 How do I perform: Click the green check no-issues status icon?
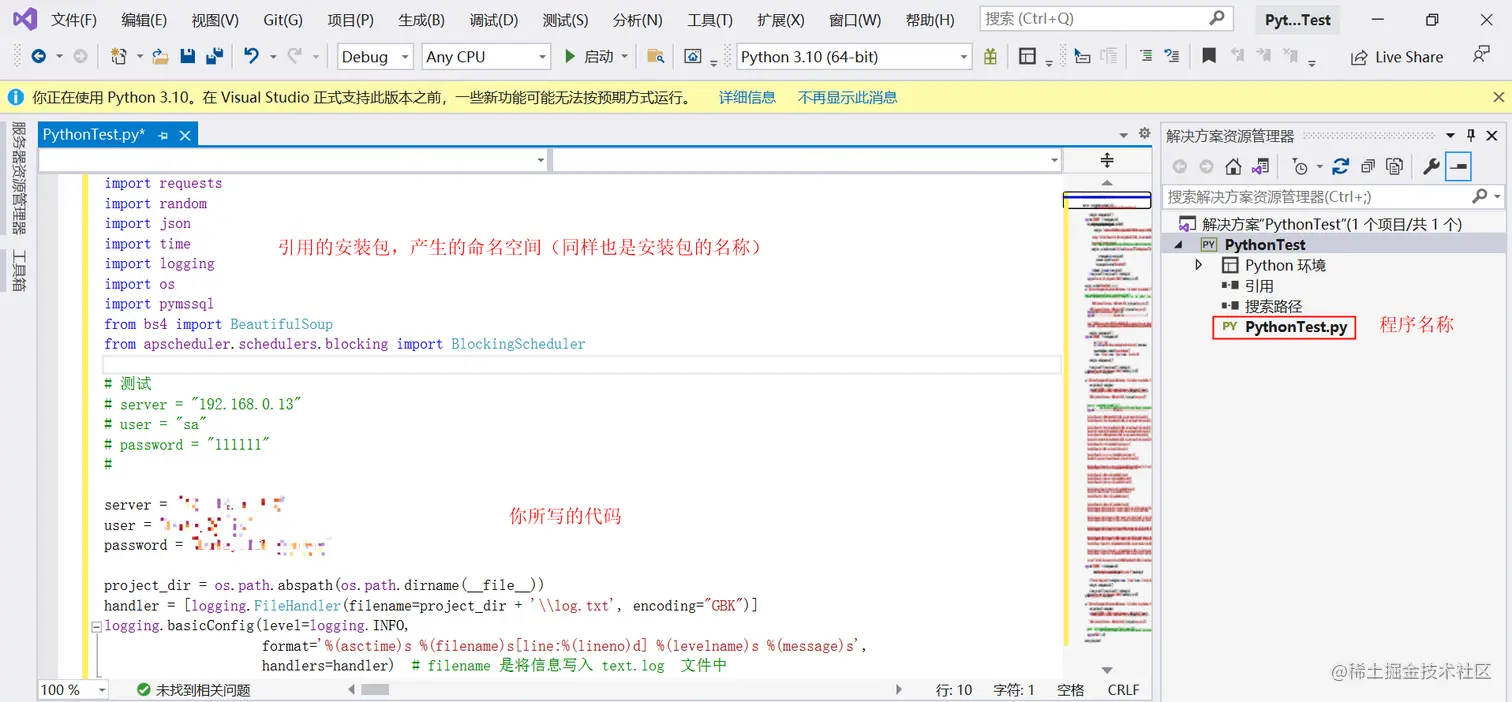pos(144,689)
